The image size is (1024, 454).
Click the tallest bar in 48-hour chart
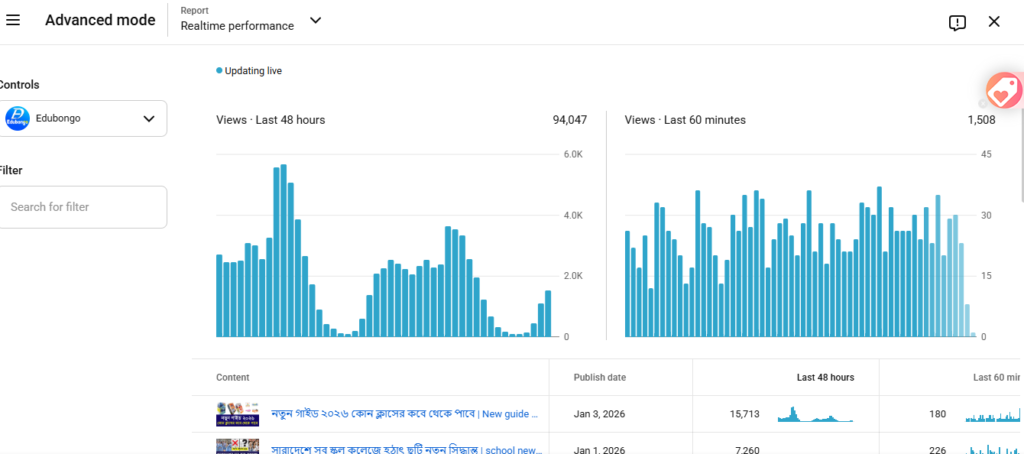(284, 250)
